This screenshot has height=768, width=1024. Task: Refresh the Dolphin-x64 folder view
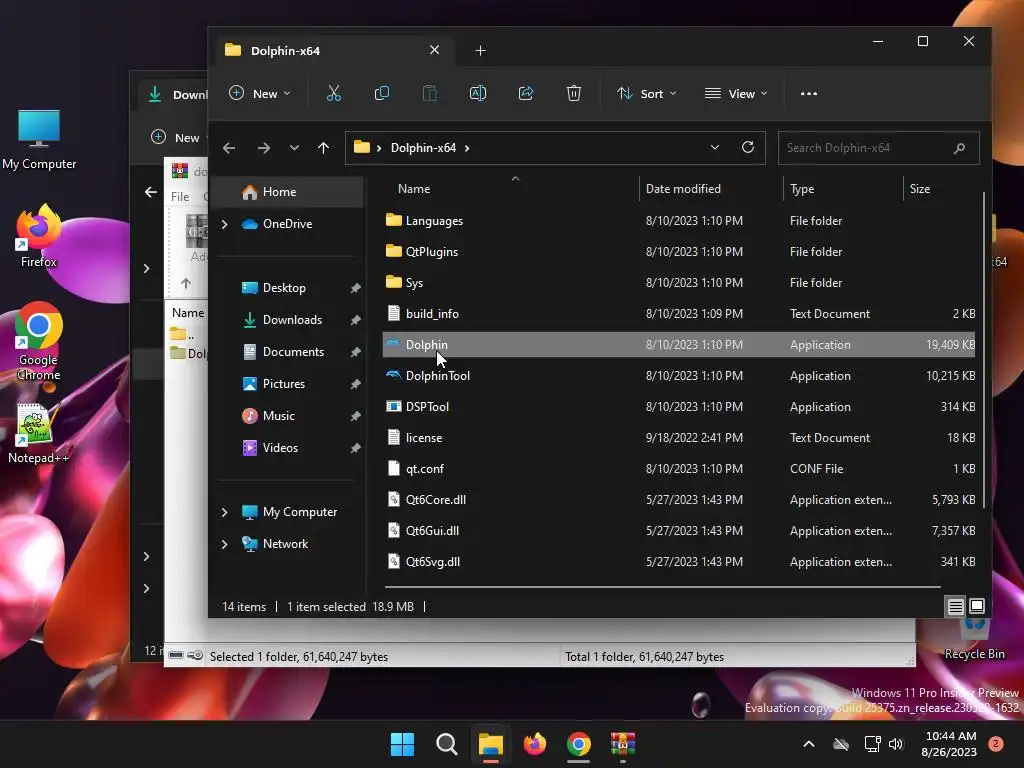coord(748,147)
